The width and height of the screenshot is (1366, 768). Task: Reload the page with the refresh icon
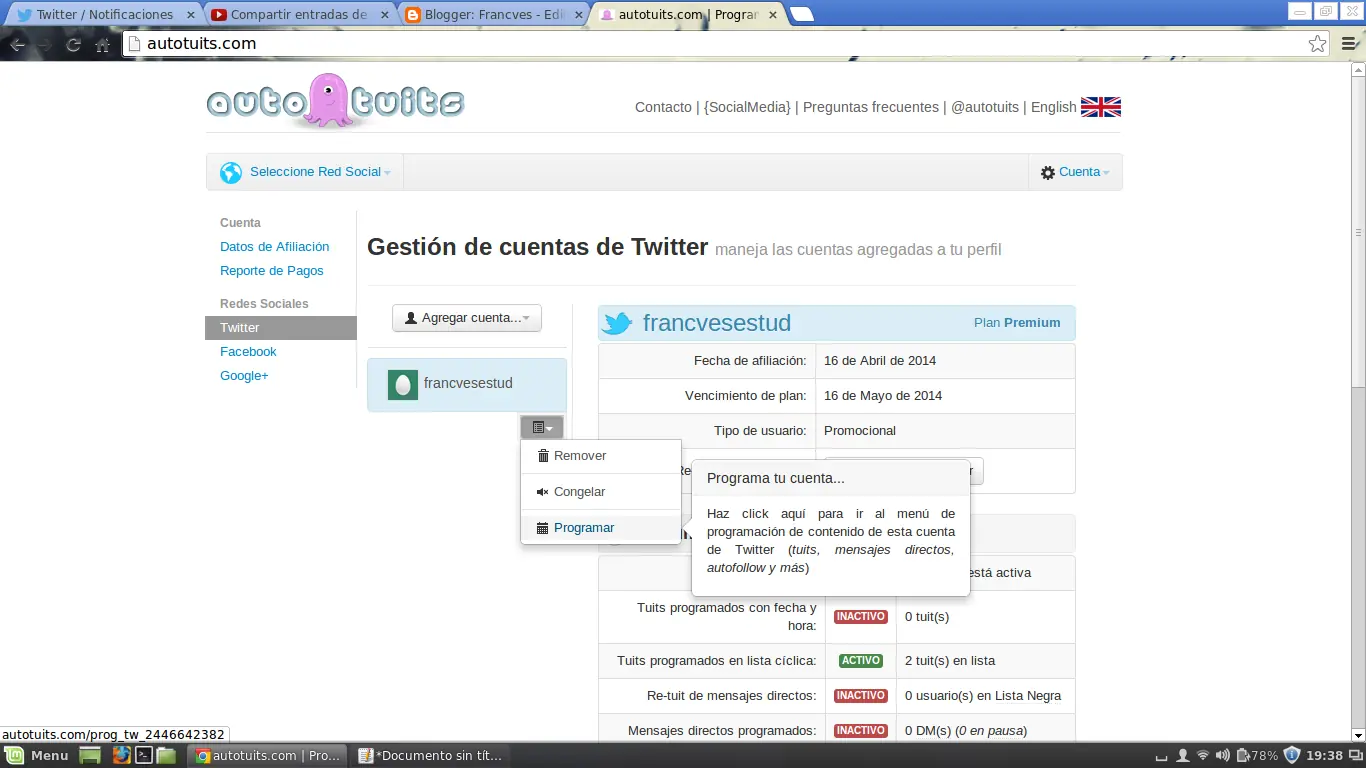pyautogui.click(x=73, y=44)
